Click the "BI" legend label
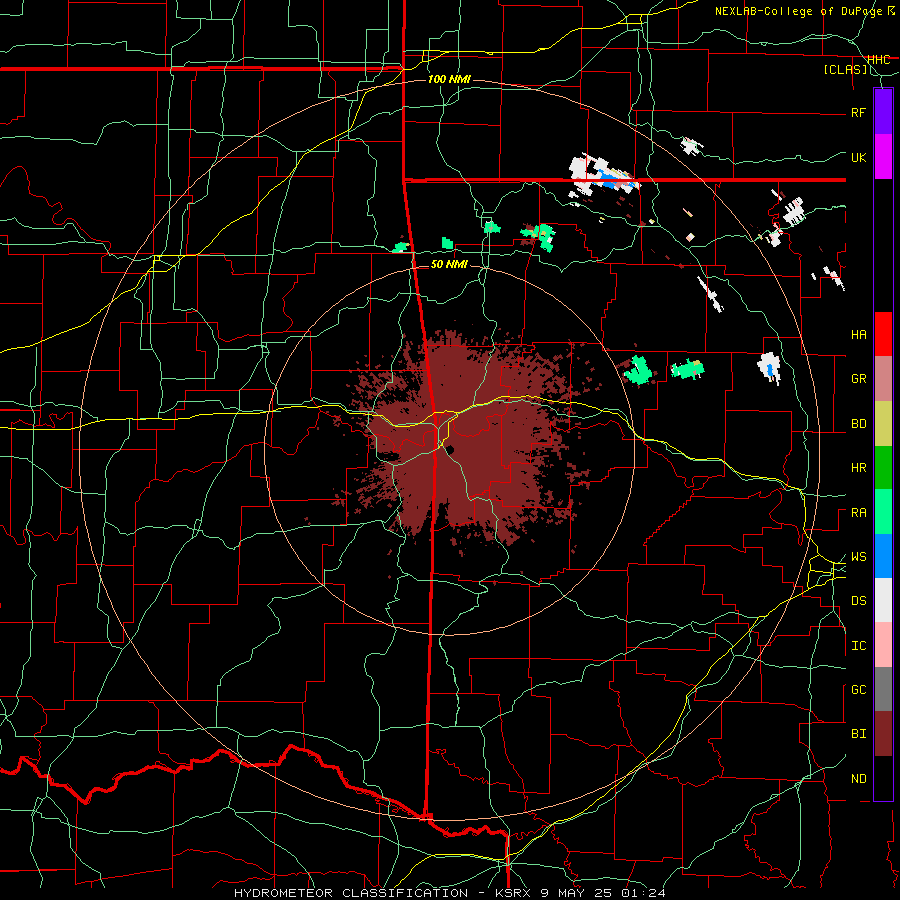Image resolution: width=900 pixels, height=900 pixels. (858, 734)
